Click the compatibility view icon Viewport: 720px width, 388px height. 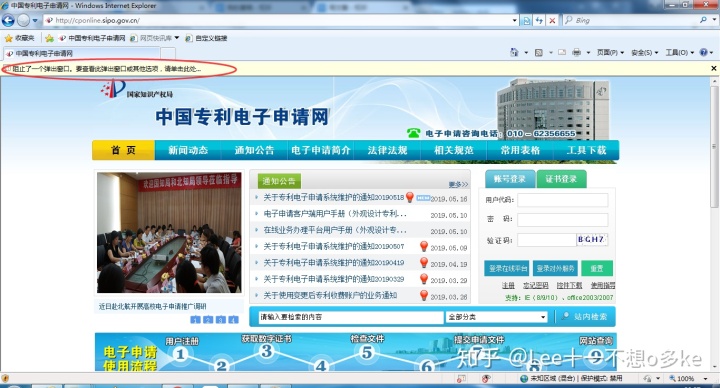527,20
